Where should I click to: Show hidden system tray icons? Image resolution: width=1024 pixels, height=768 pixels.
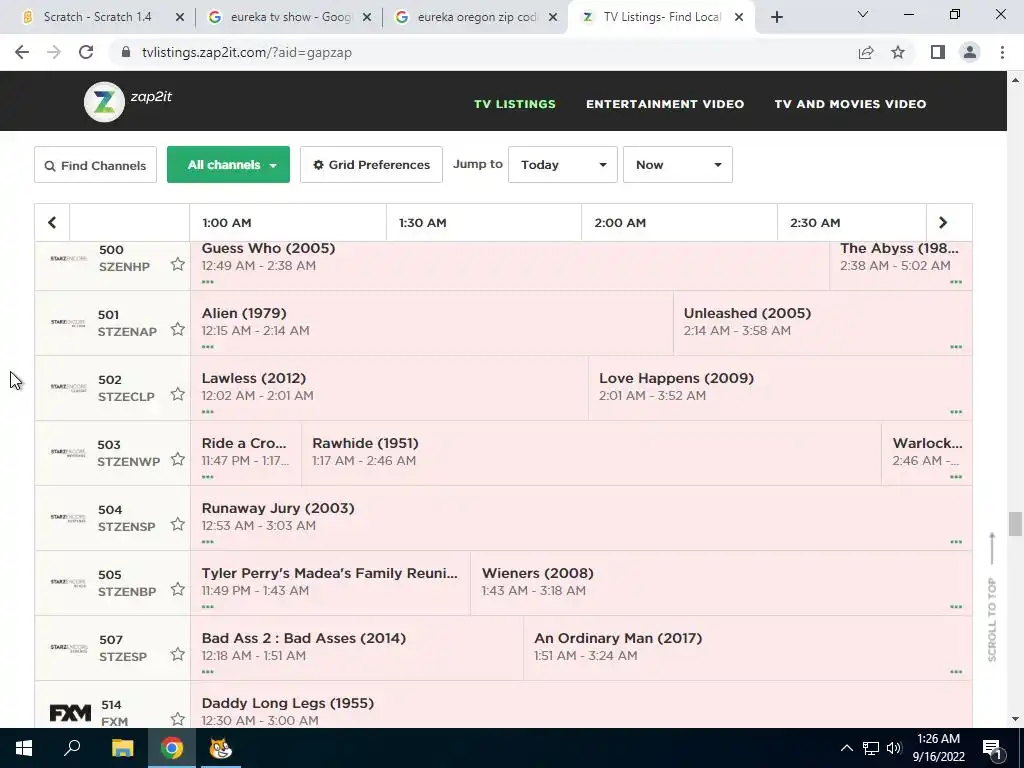(846, 748)
